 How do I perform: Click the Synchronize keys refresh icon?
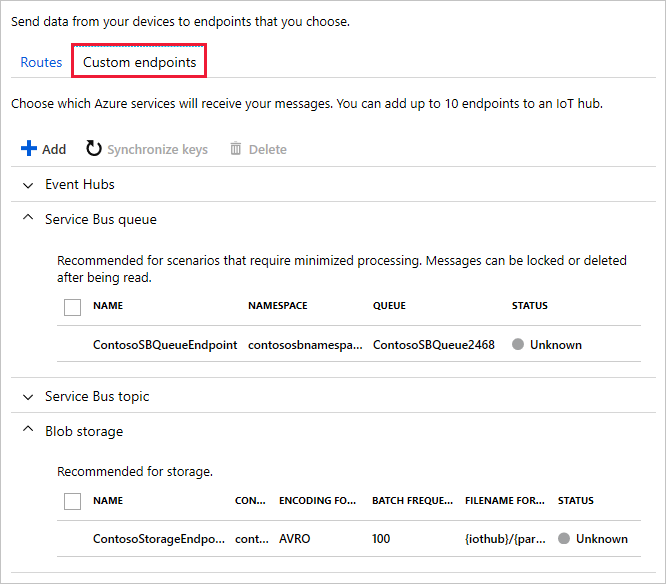(94, 149)
